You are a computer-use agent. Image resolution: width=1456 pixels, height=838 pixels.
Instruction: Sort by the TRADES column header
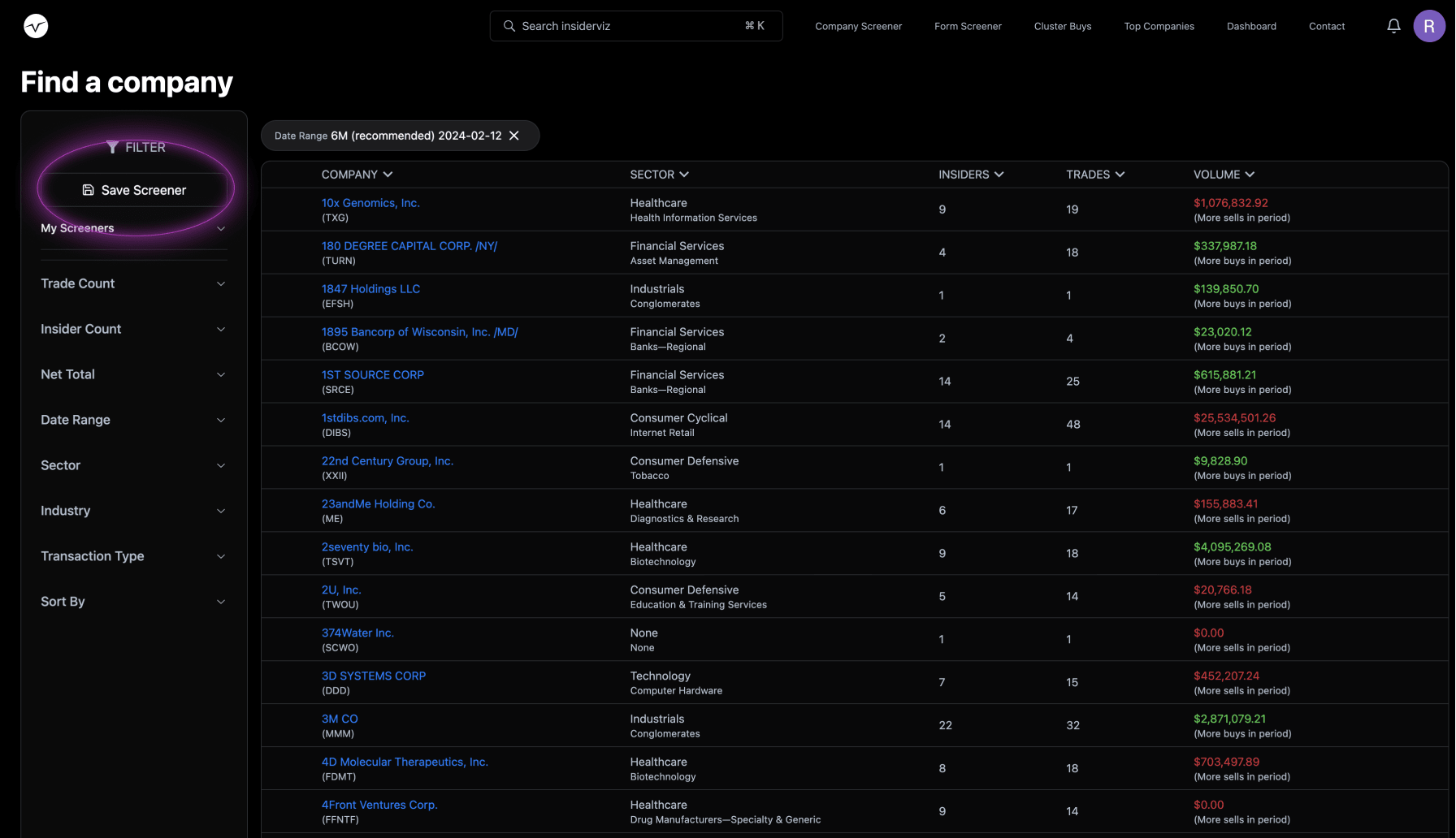pyautogui.click(x=1095, y=175)
